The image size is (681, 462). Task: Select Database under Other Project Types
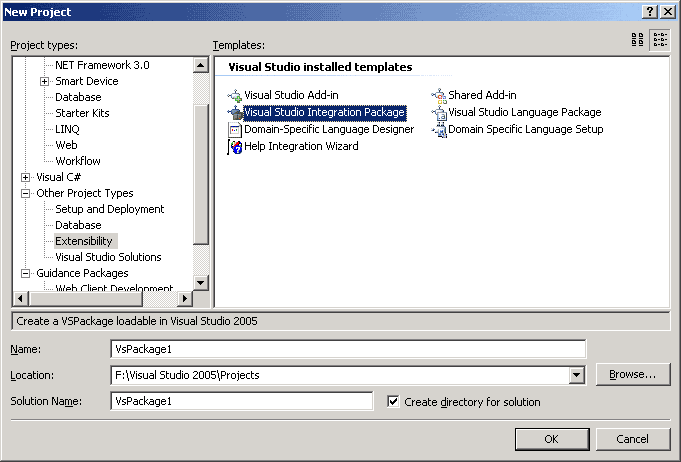[78, 225]
